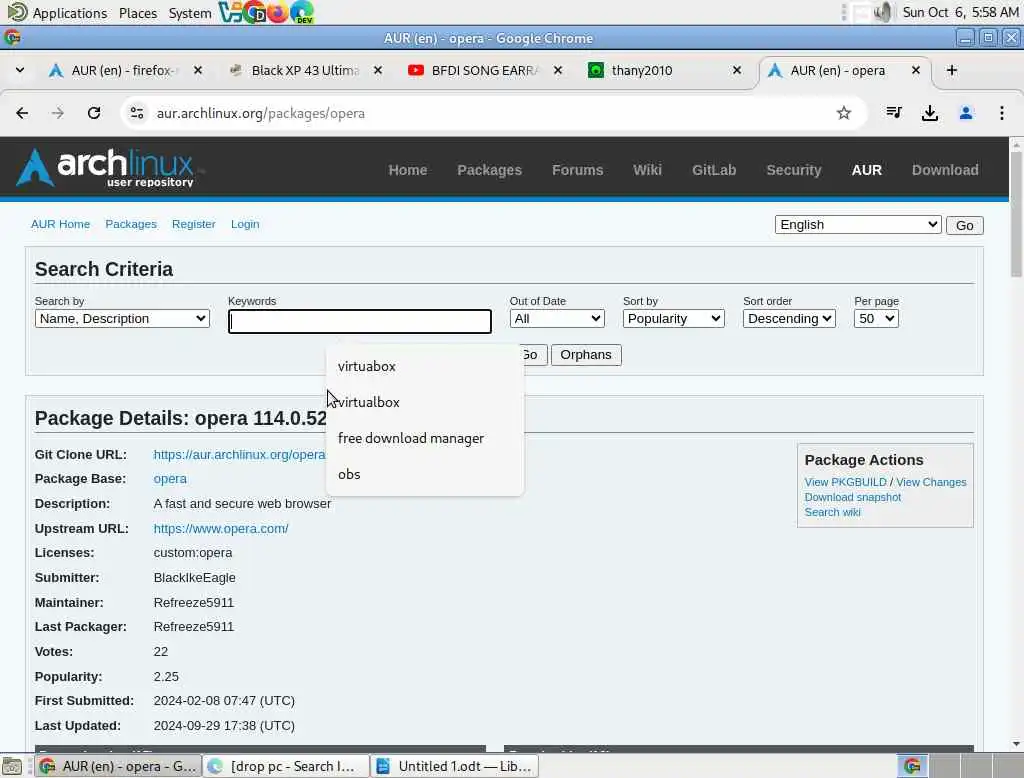Click the Orphans button
This screenshot has width=1024, height=778.
[x=586, y=355]
